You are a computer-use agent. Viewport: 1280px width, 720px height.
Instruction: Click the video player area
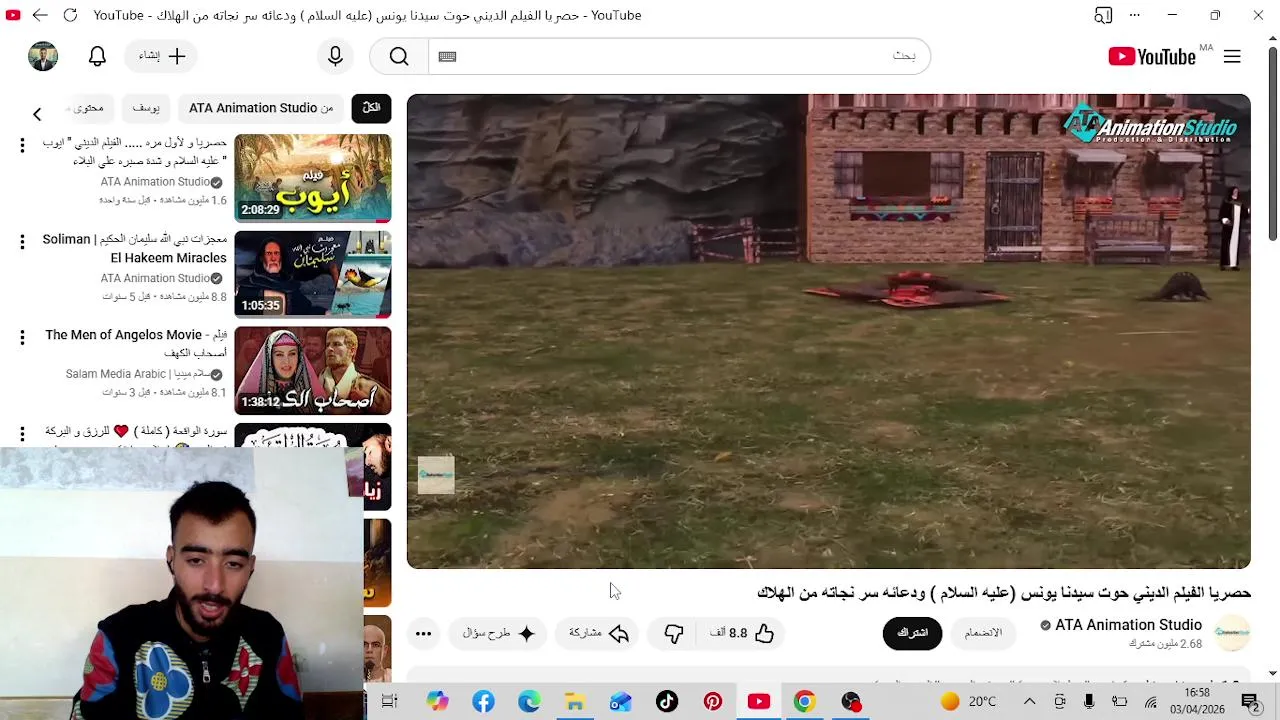[x=829, y=331]
